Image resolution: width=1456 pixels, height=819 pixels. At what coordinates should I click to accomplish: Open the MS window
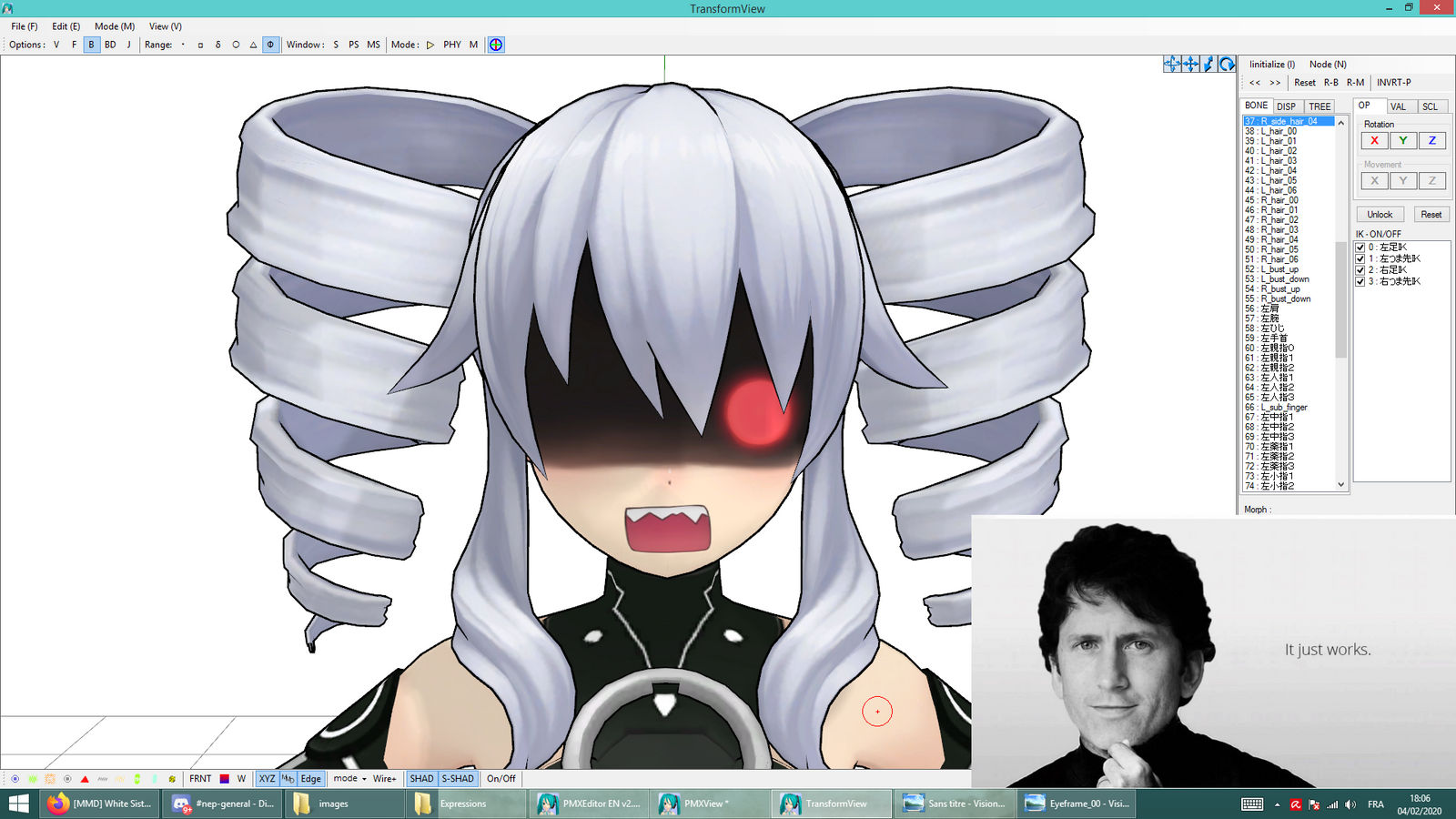pyautogui.click(x=373, y=45)
